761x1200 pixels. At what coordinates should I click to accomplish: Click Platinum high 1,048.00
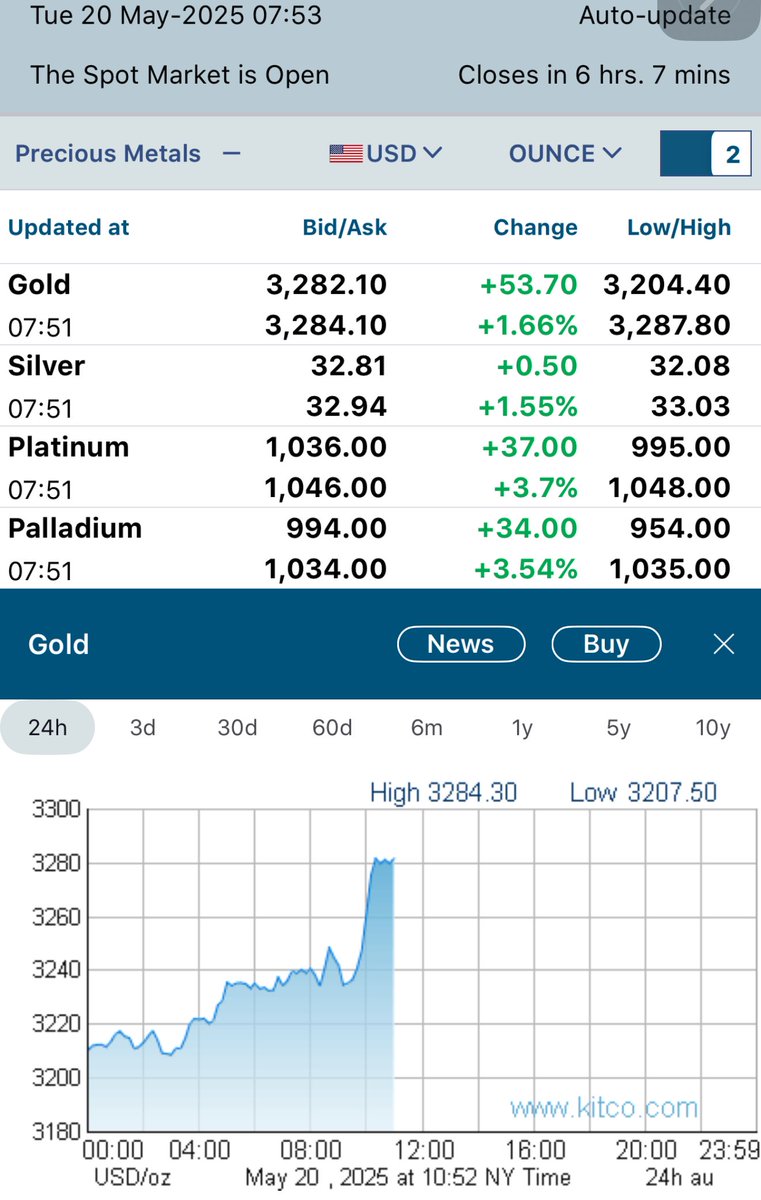pos(671,487)
